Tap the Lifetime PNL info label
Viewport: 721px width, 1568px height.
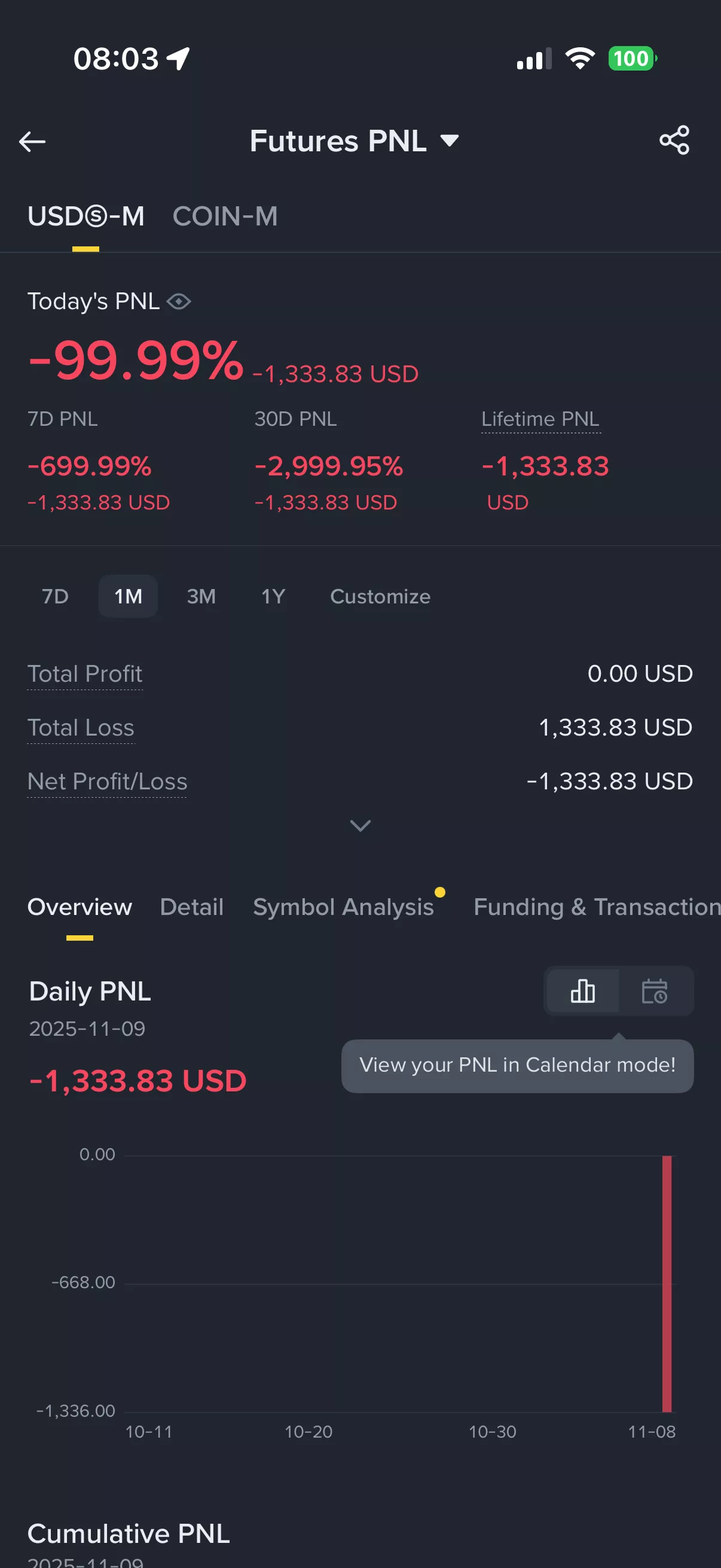(x=540, y=419)
